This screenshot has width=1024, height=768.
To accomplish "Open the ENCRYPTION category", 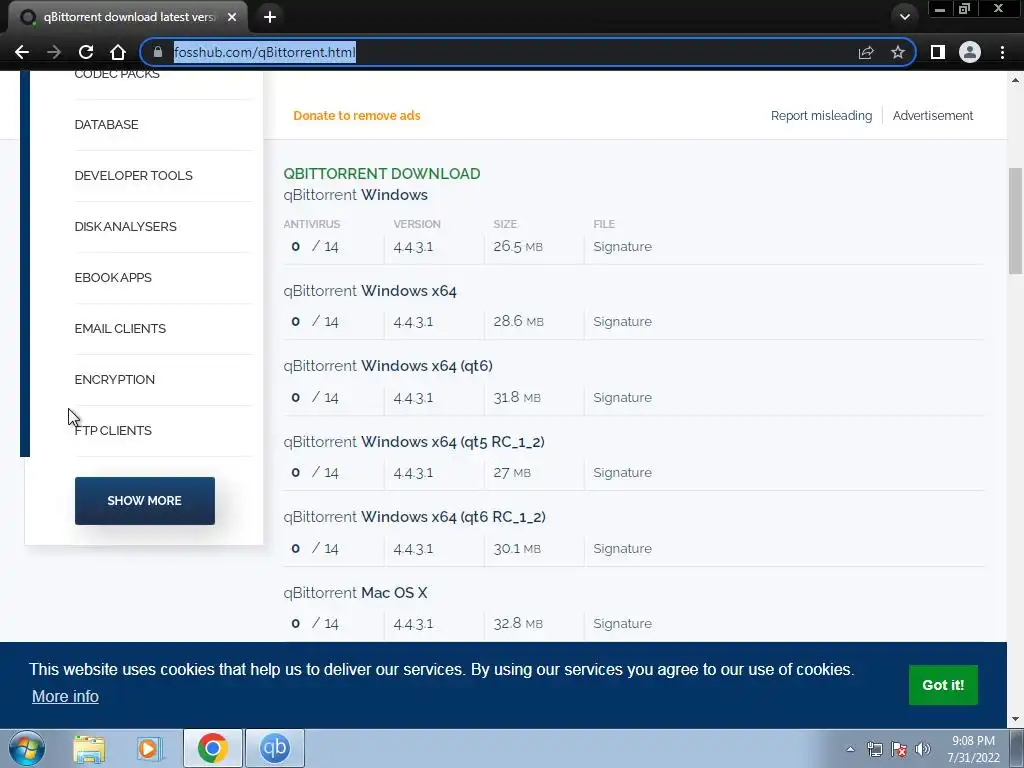I will [114, 379].
